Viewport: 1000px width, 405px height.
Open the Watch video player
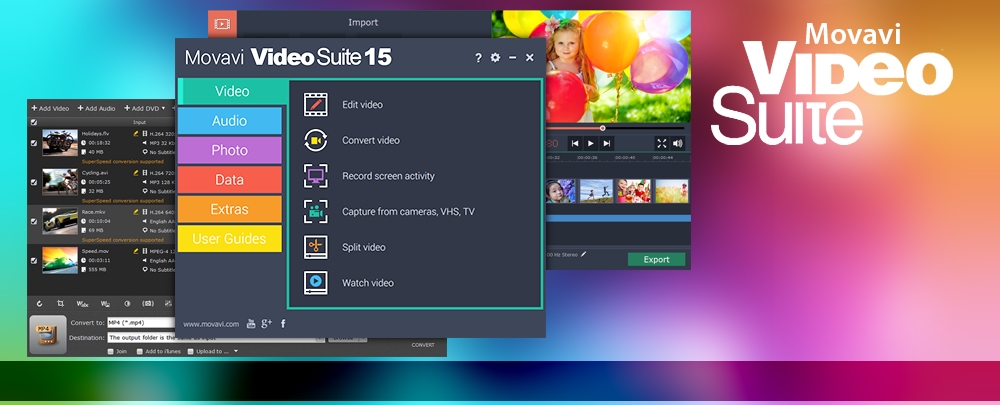348,283
